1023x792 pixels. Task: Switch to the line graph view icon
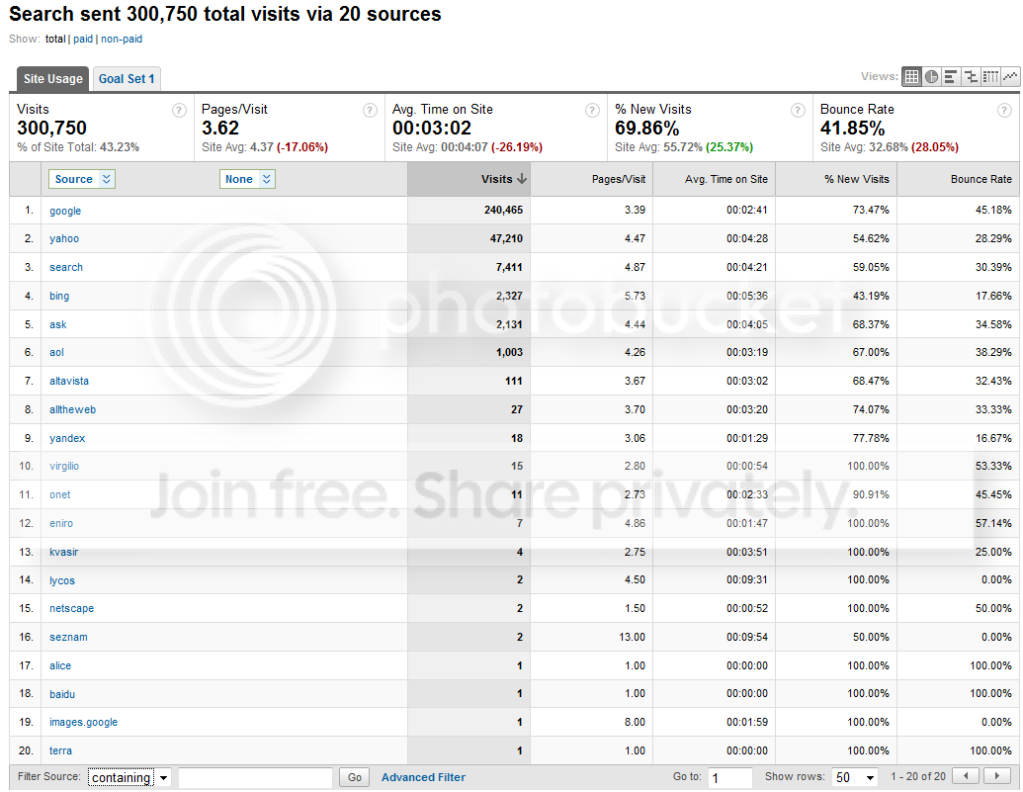tap(1010, 77)
